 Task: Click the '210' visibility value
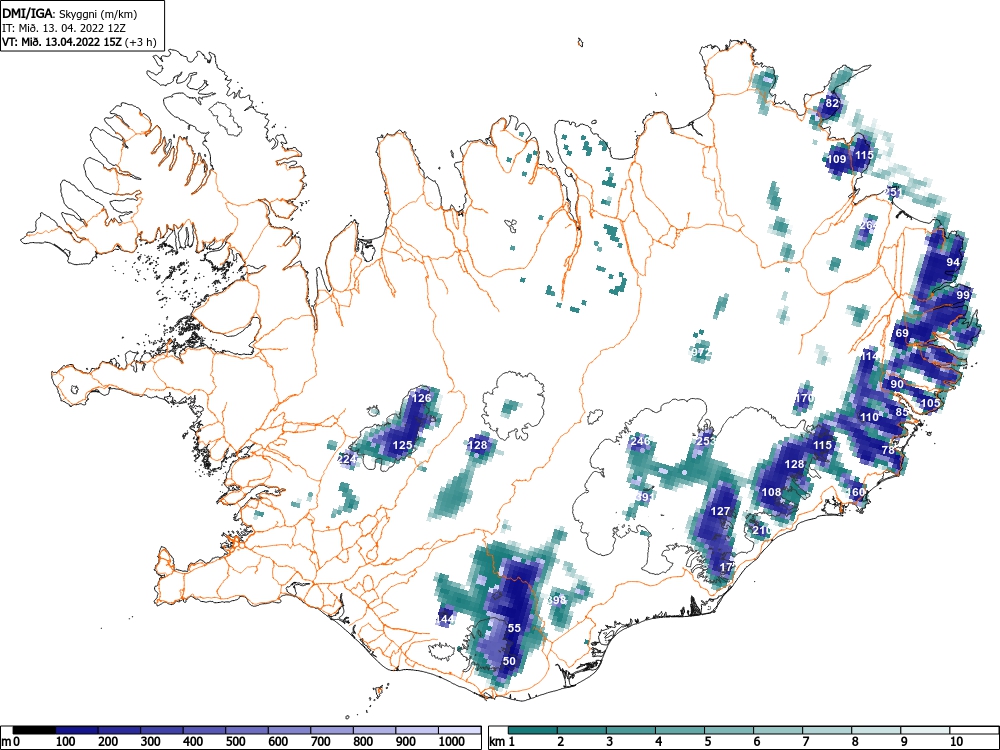(x=761, y=530)
